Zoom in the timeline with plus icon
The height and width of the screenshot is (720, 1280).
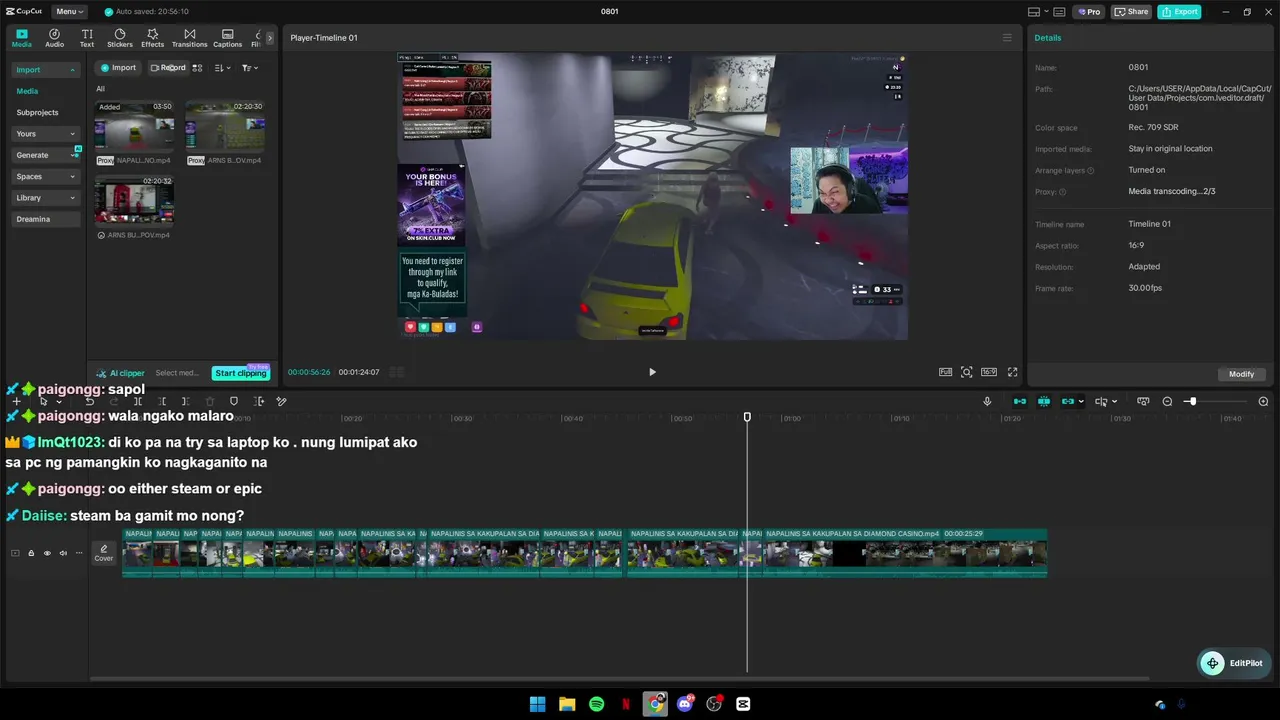coord(1263,401)
